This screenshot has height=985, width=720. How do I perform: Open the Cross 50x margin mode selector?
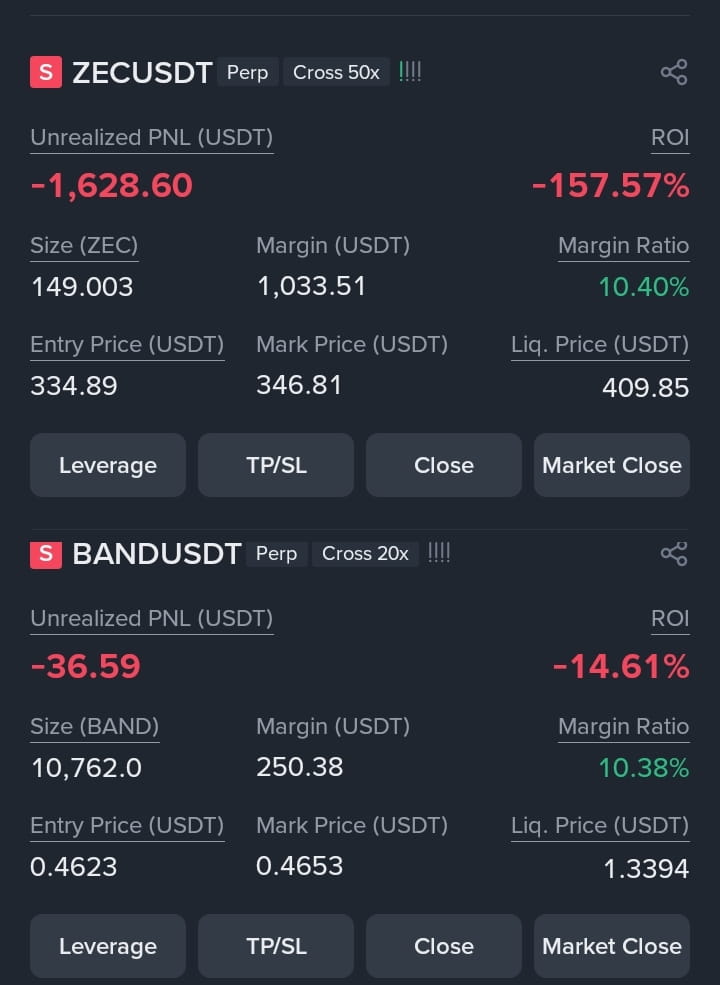point(336,72)
